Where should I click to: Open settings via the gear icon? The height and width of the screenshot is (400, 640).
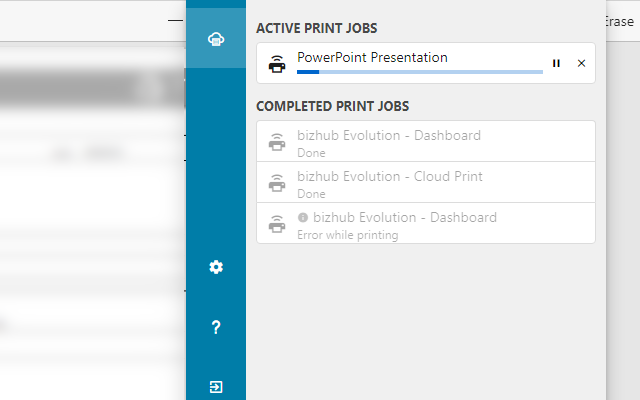pyautogui.click(x=216, y=267)
